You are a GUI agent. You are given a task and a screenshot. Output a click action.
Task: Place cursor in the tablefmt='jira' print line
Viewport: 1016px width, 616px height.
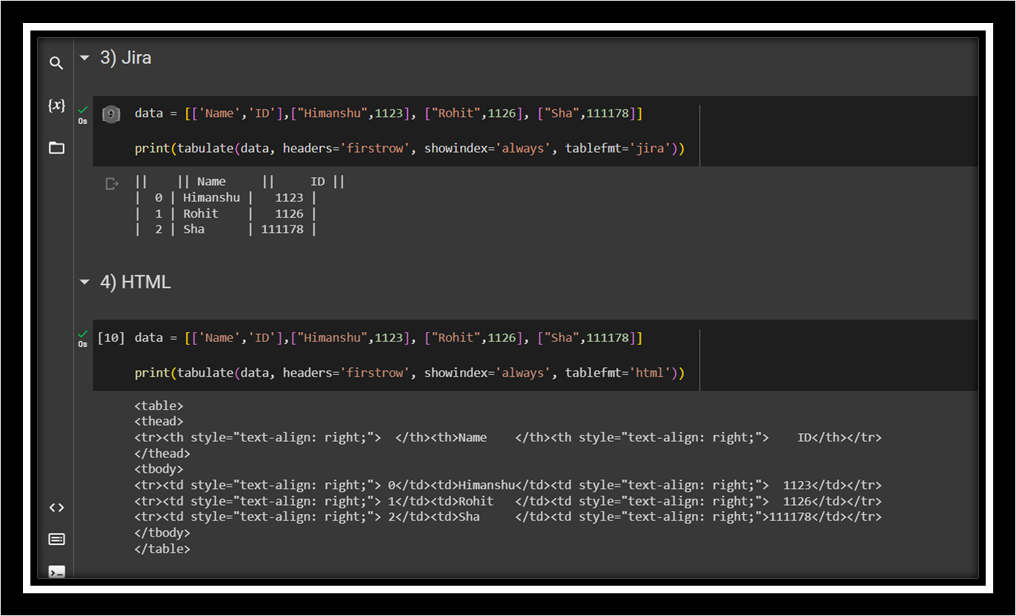click(x=409, y=149)
